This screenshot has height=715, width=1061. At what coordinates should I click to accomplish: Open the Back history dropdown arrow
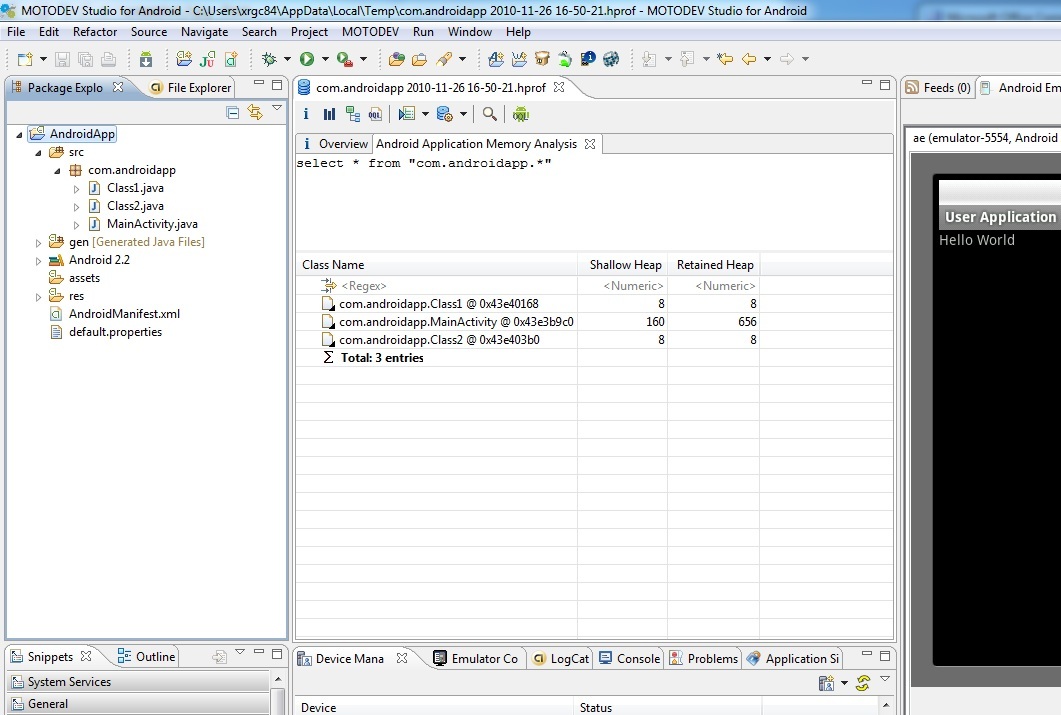coord(767,60)
